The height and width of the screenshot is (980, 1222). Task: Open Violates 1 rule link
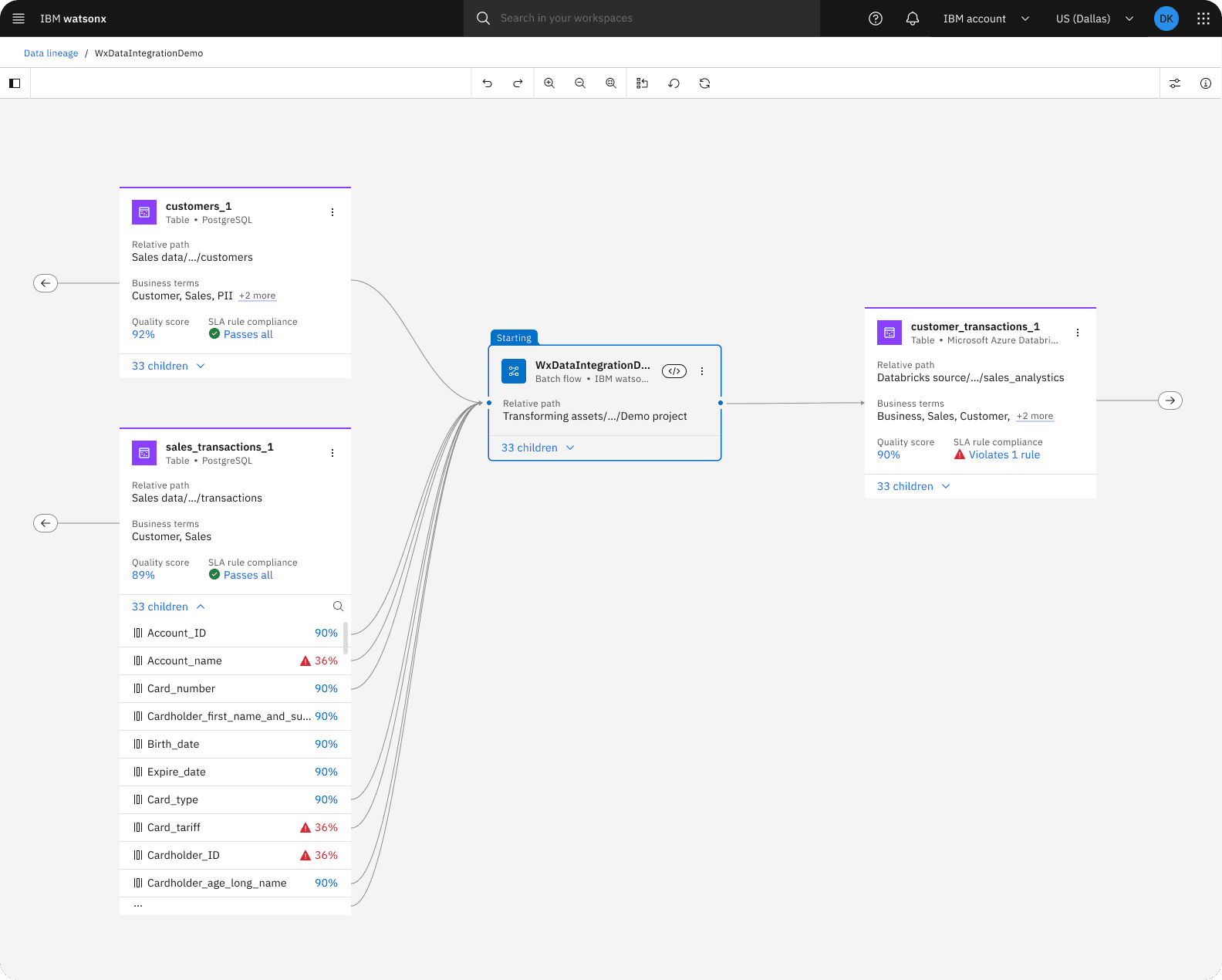pyautogui.click(x=1004, y=455)
